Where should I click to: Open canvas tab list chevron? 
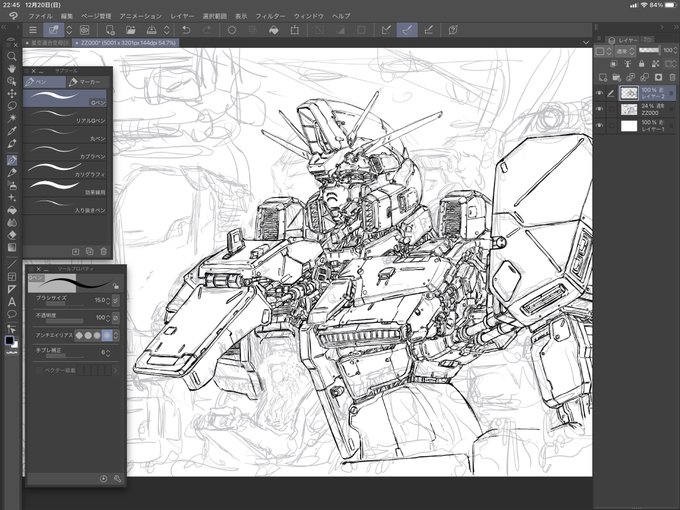tap(586, 43)
